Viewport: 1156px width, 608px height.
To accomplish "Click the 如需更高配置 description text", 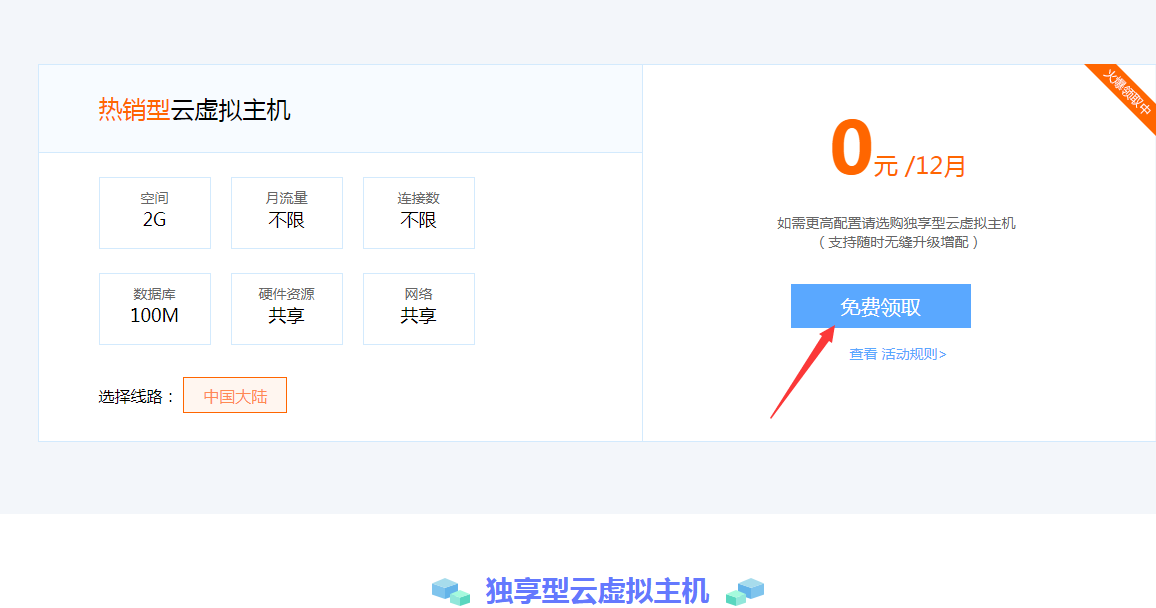I will point(897,224).
